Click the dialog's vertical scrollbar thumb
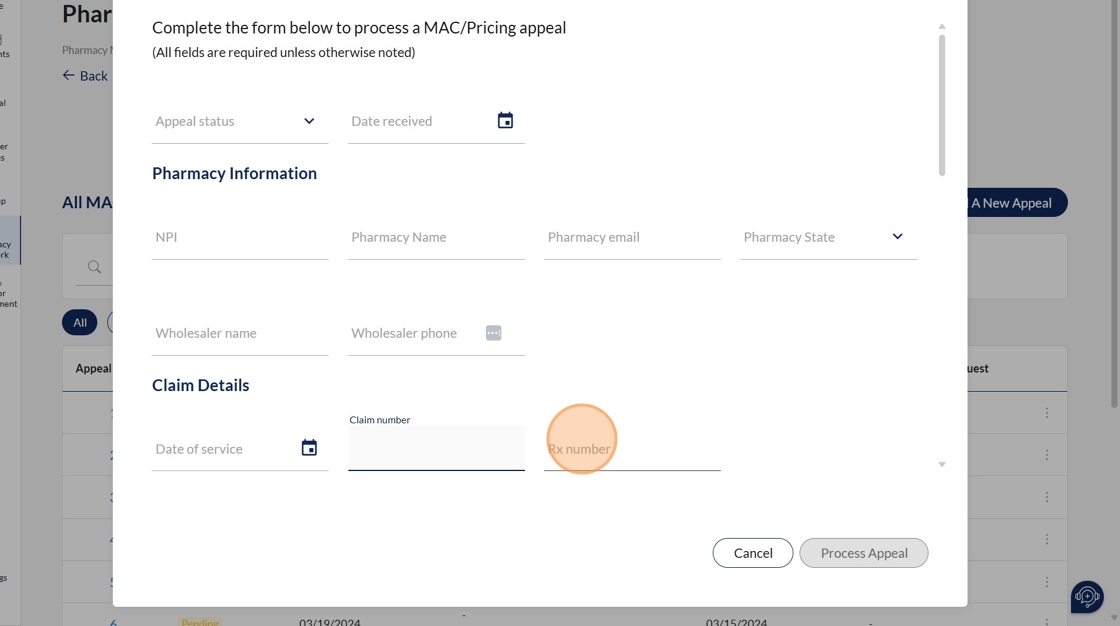1120x626 pixels. (942, 105)
